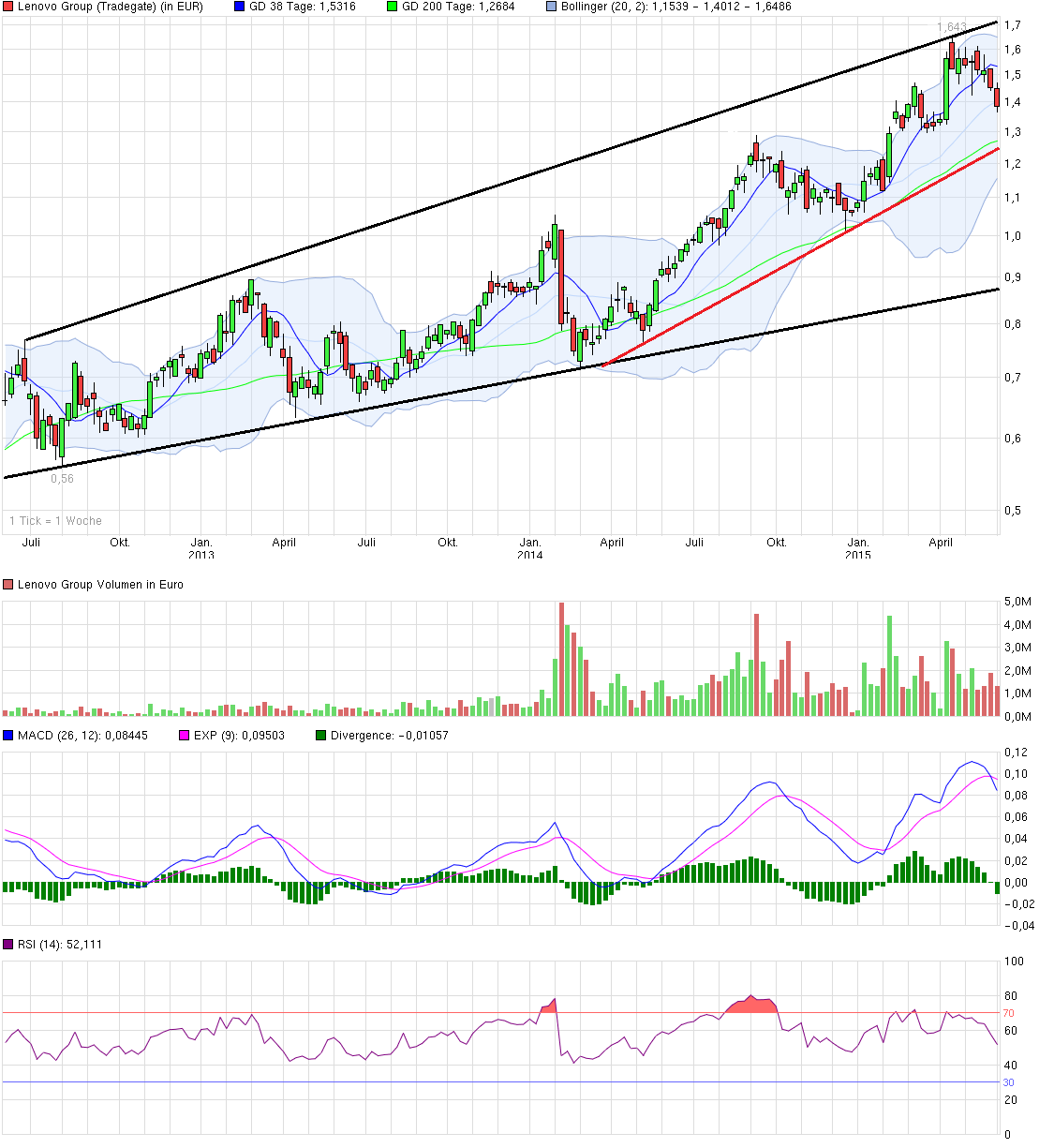Click 'GD 38 Tage: 1,5316' label
This screenshot has height=1148, width=1054.
[x=303, y=7]
